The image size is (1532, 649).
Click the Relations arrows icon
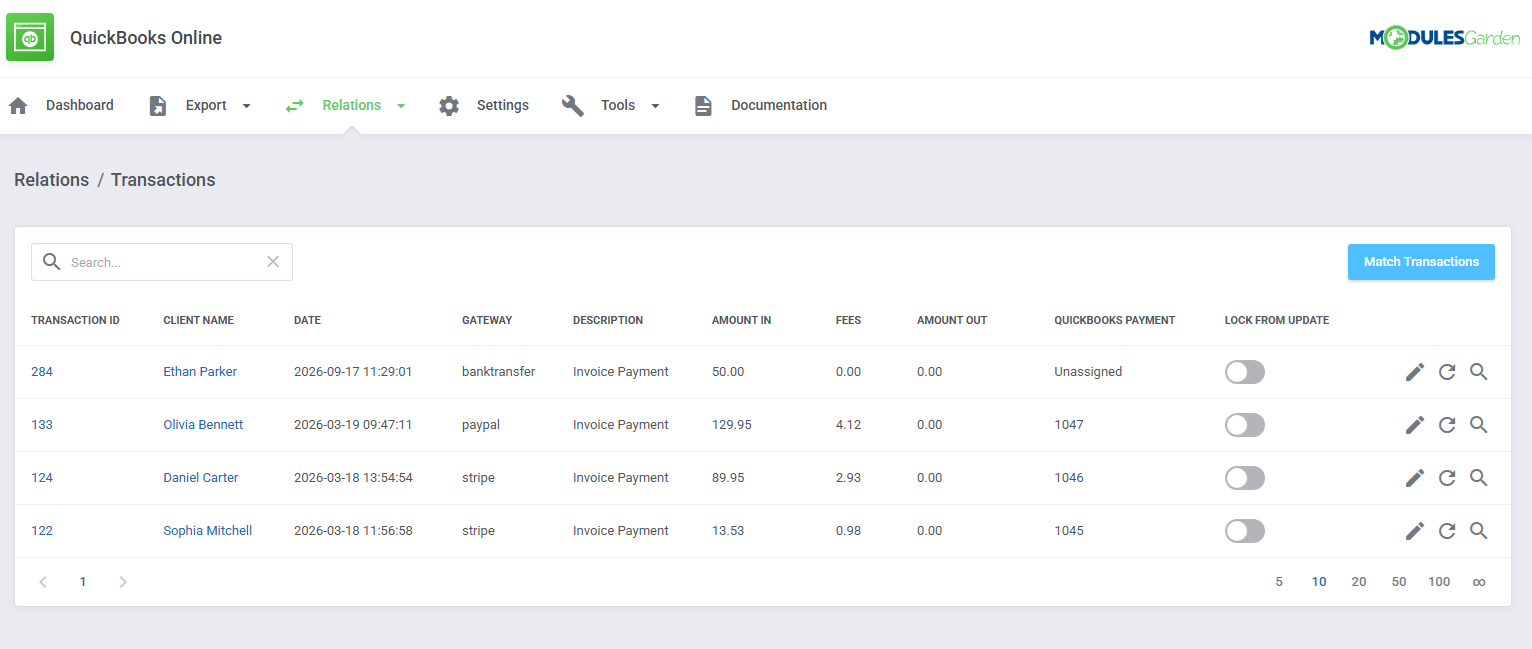294,106
